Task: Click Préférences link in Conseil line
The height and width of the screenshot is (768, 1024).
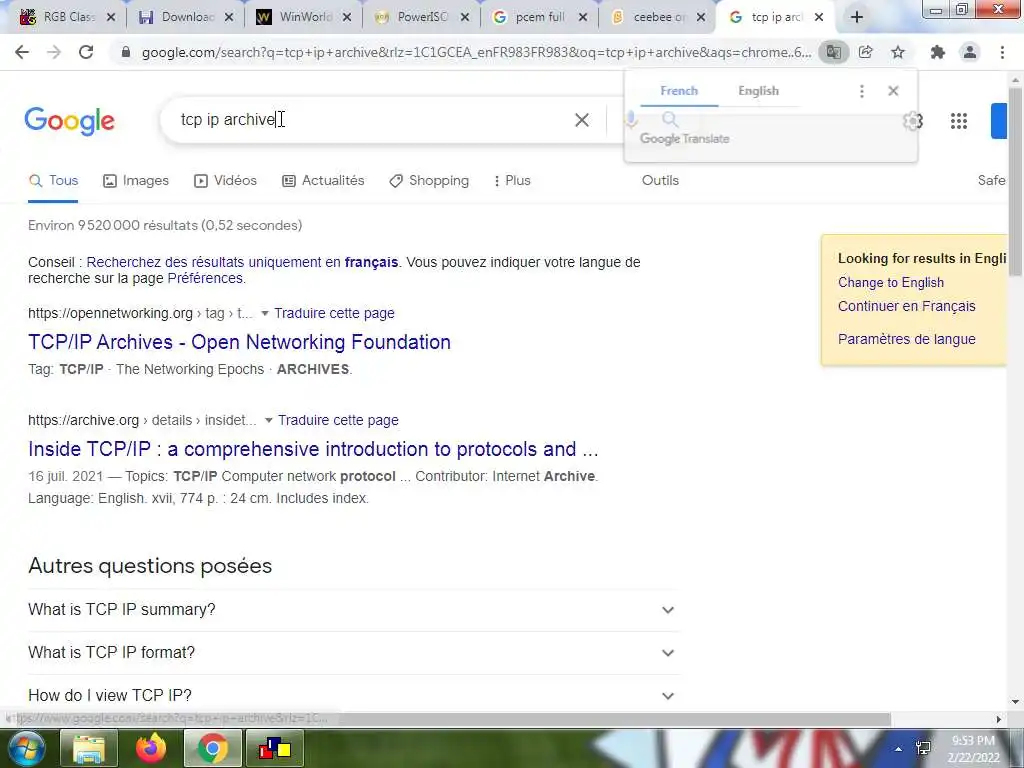Action: tap(205, 278)
